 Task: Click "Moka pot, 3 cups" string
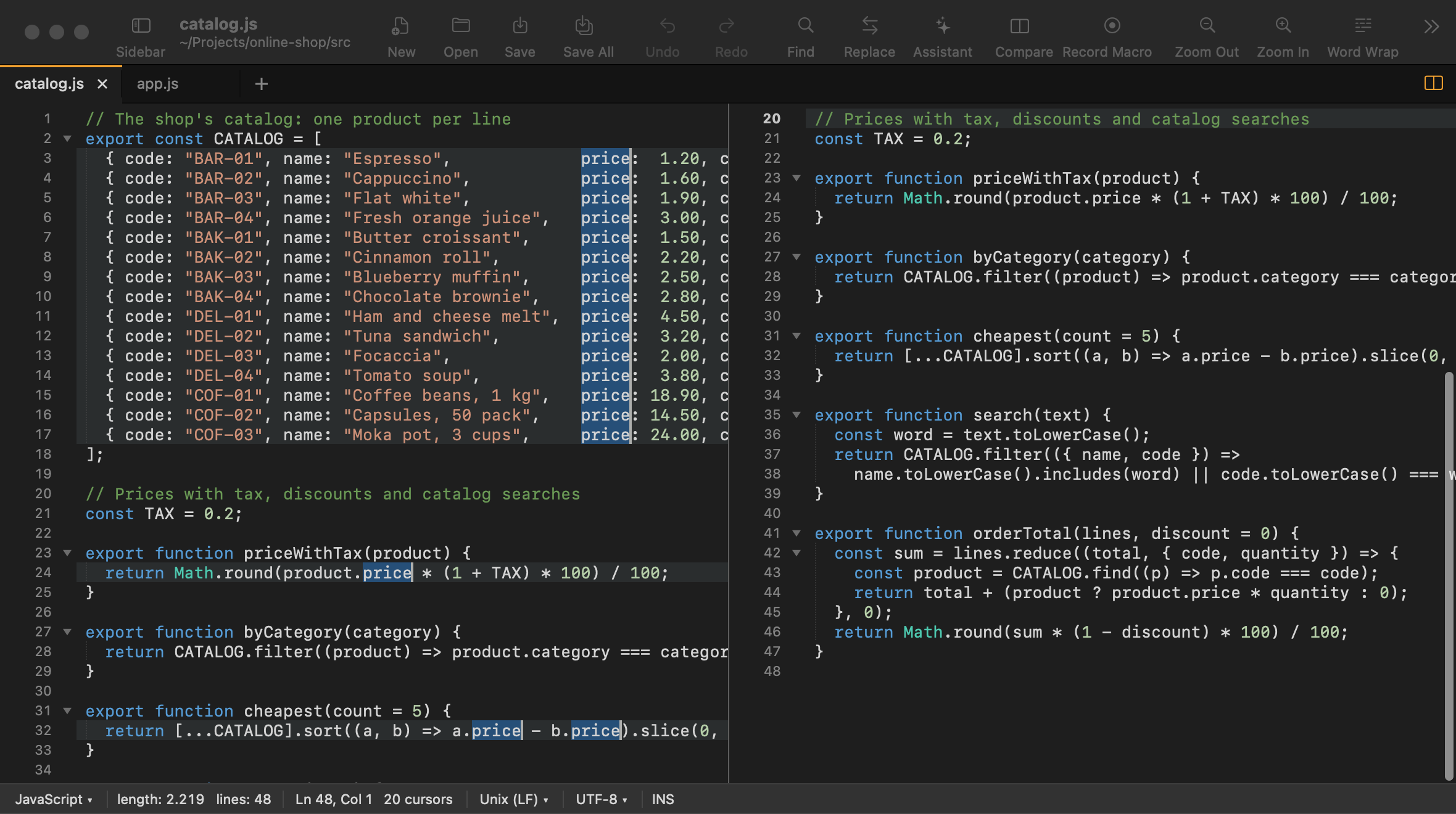431,435
